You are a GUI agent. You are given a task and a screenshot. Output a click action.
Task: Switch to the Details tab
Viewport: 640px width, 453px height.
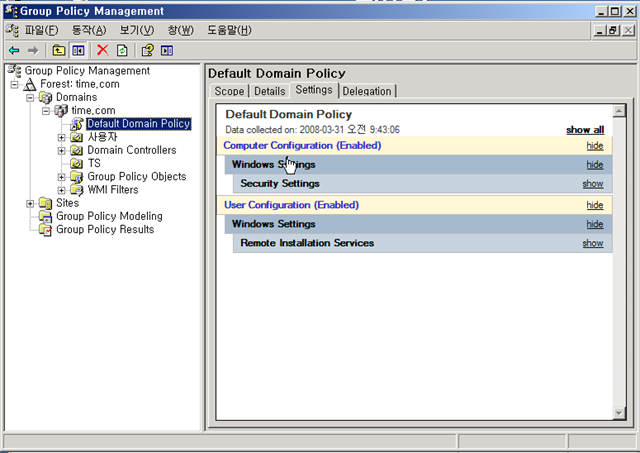click(270, 91)
